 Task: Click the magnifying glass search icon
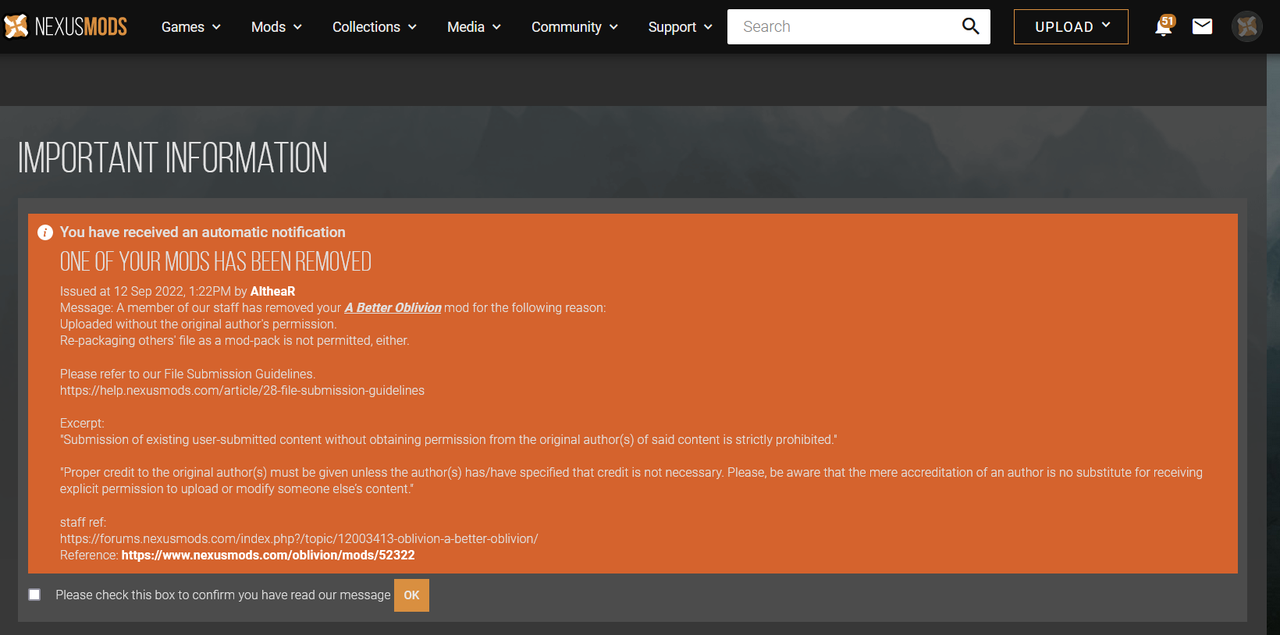click(971, 27)
